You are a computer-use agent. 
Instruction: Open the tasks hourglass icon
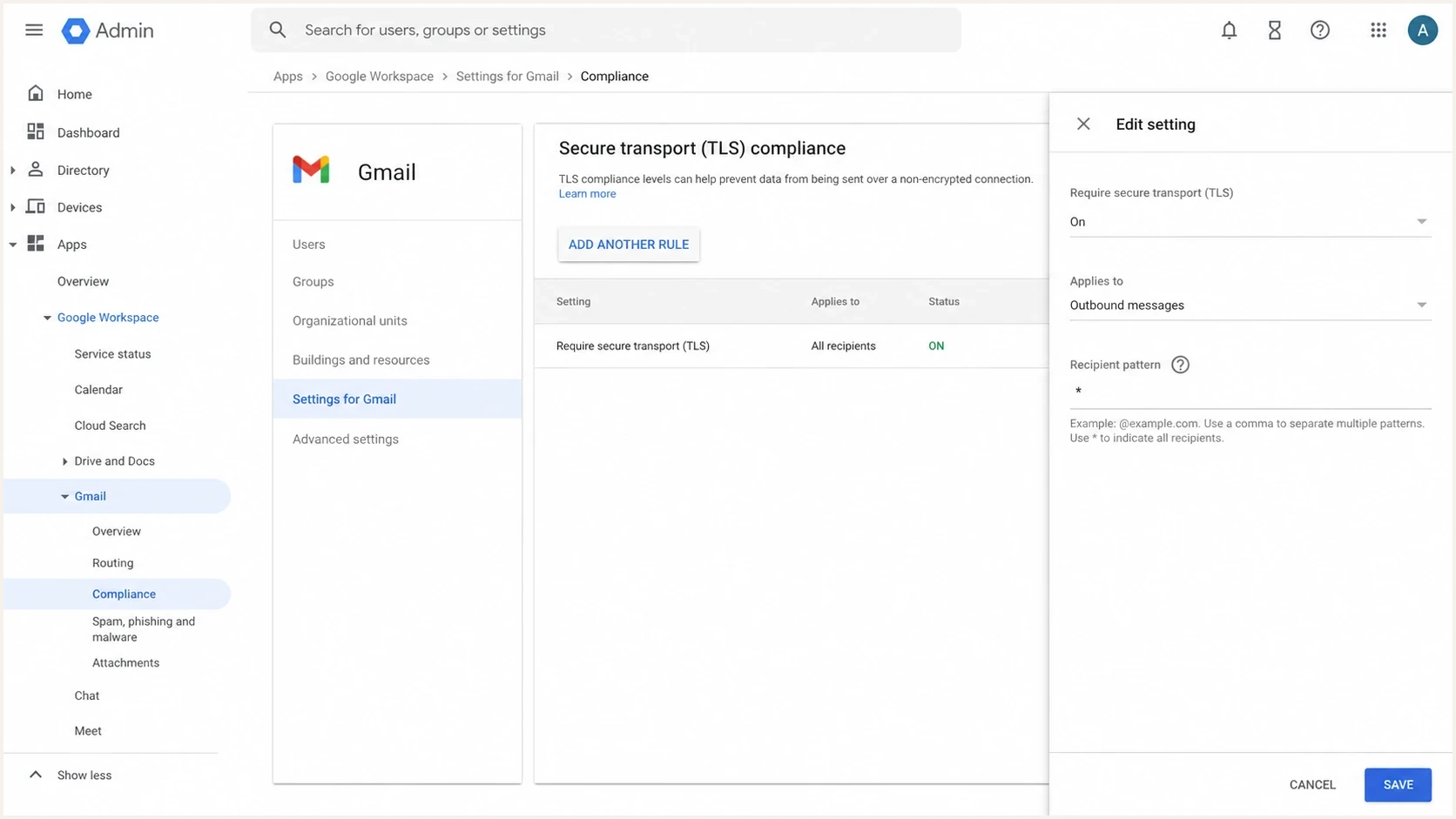pos(1274,30)
